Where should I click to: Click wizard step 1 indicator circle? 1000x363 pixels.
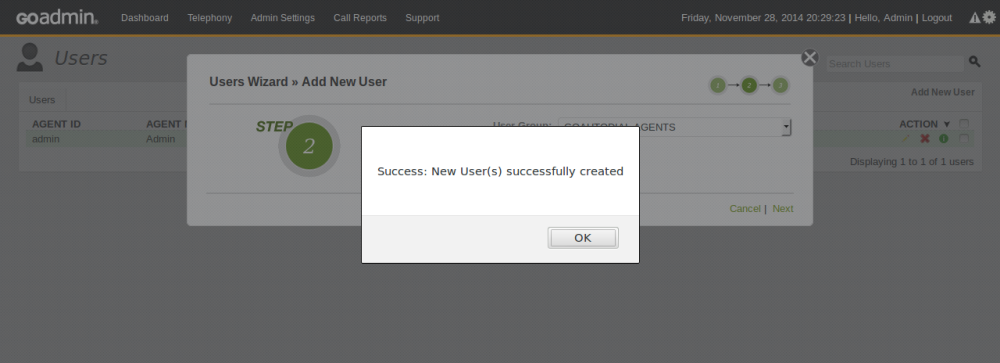pyautogui.click(x=718, y=85)
